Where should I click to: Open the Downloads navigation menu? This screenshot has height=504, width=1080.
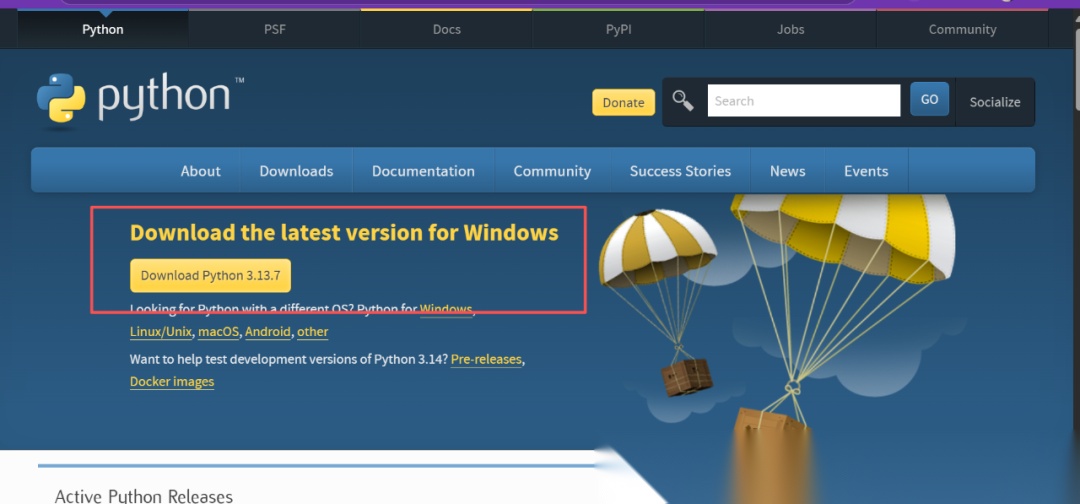296,171
